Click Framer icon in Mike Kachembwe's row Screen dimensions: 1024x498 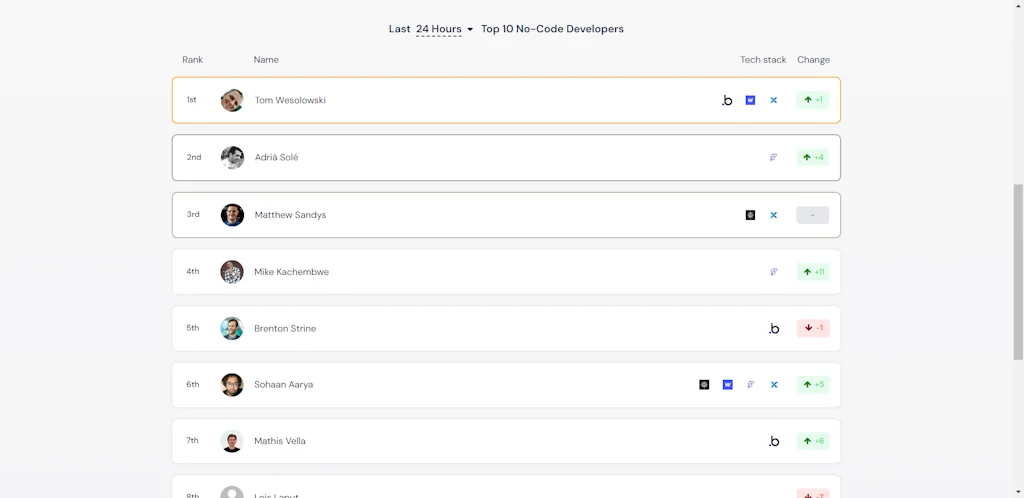(774, 272)
